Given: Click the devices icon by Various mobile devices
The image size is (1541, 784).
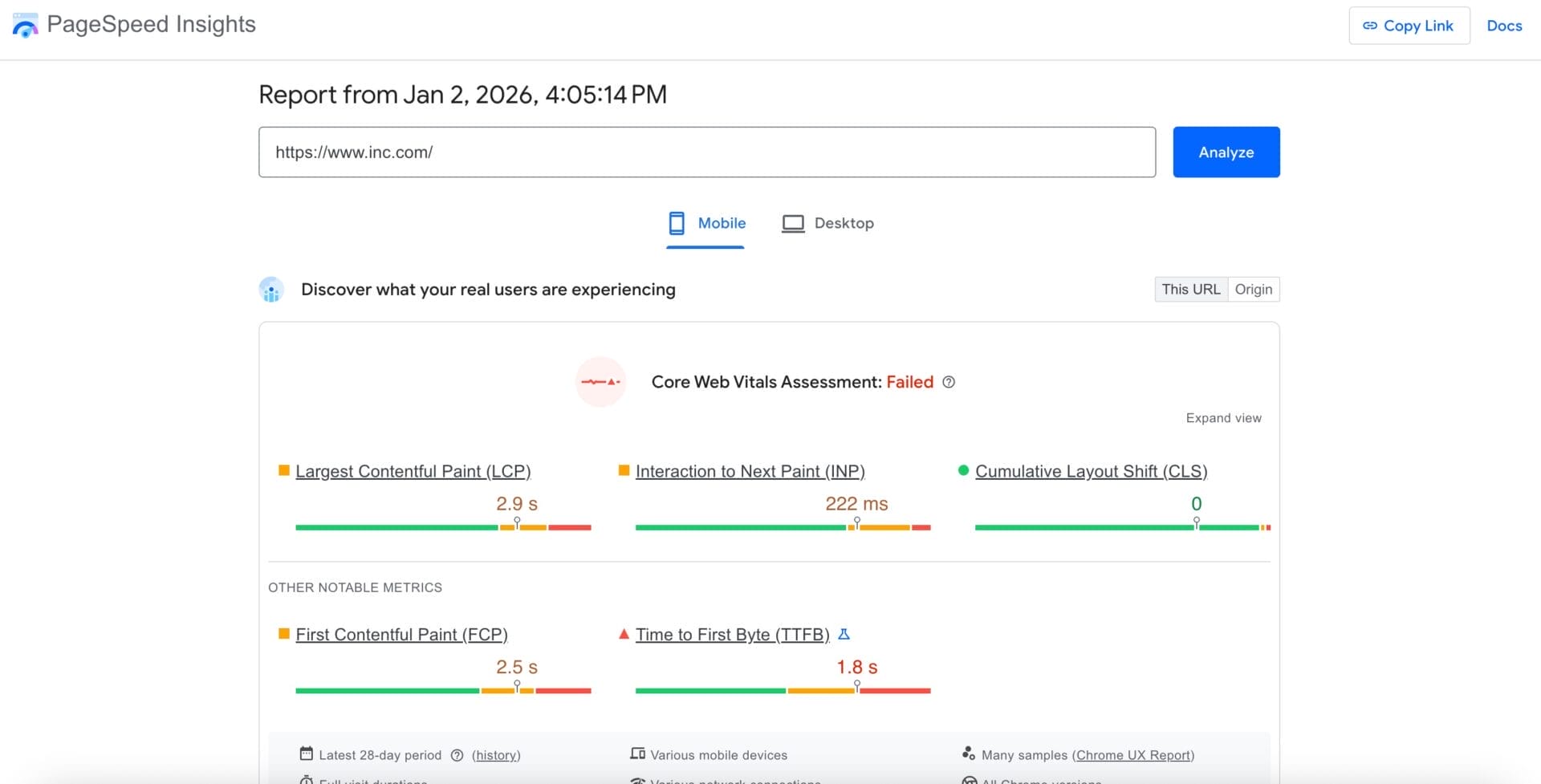Looking at the screenshot, I should [638, 754].
